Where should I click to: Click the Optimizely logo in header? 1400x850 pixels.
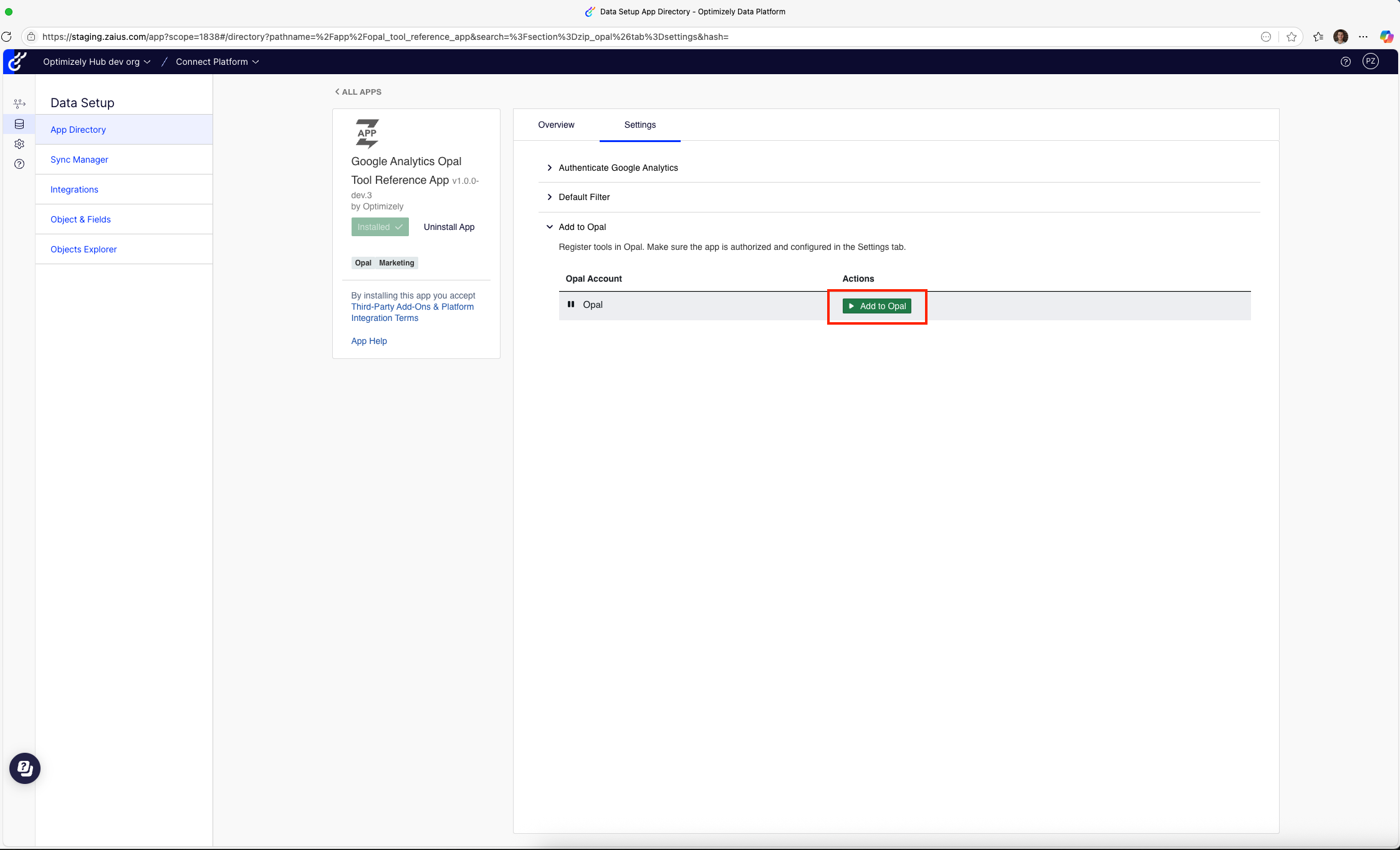[17, 62]
